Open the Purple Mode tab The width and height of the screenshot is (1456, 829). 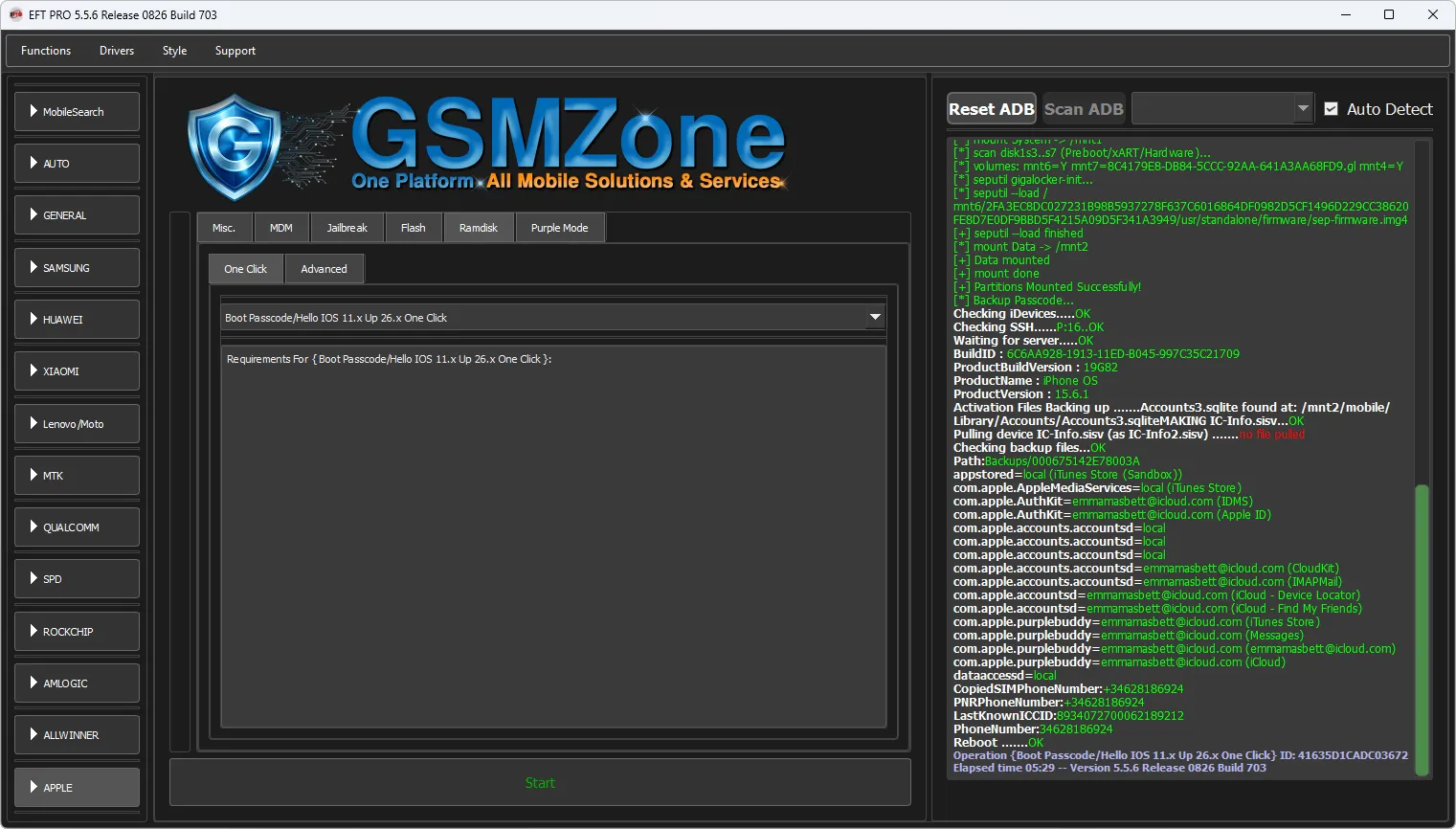point(560,228)
